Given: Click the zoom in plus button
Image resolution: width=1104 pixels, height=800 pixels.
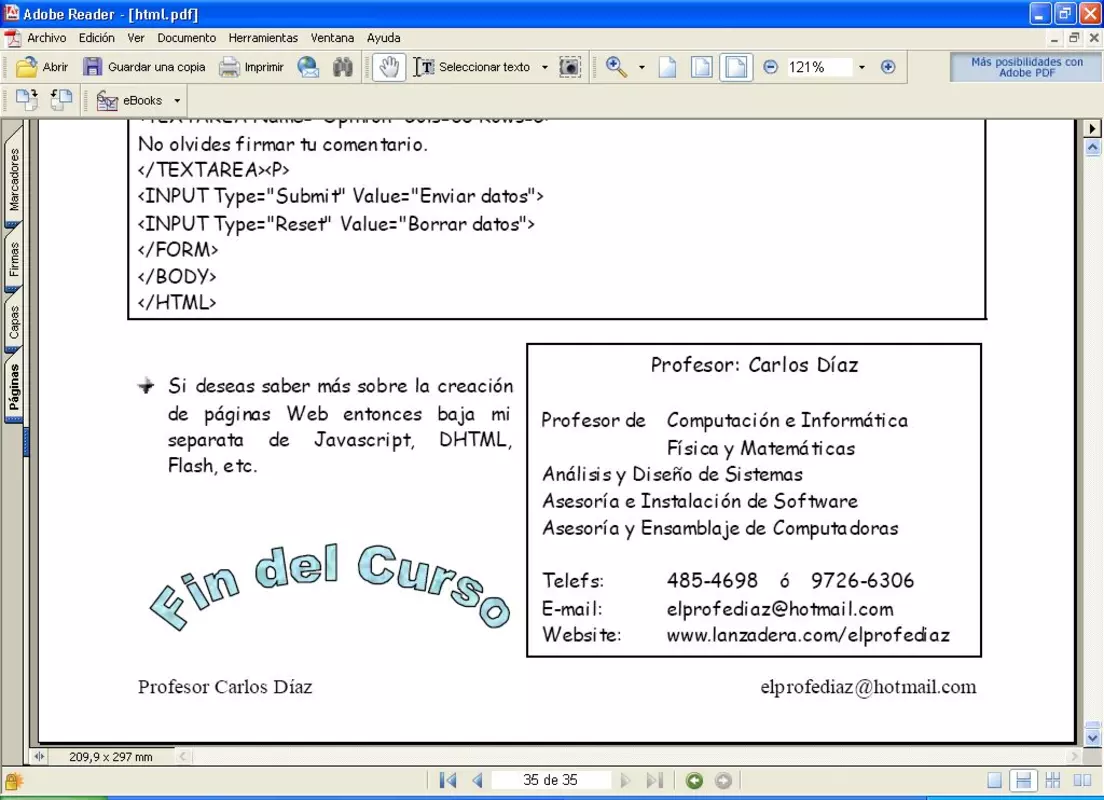Looking at the screenshot, I should coord(888,67).
